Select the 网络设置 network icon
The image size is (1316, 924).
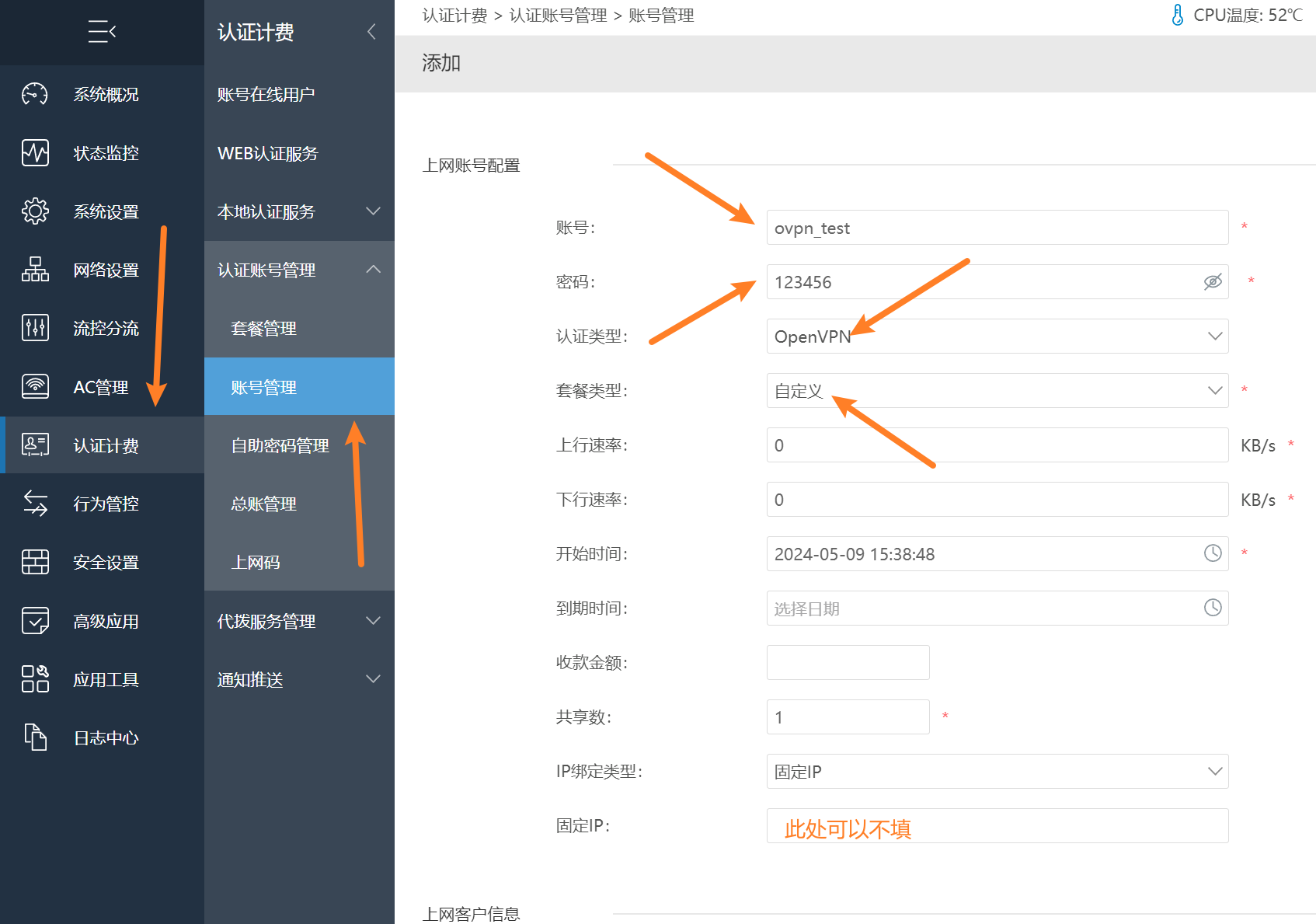(35, 270)
